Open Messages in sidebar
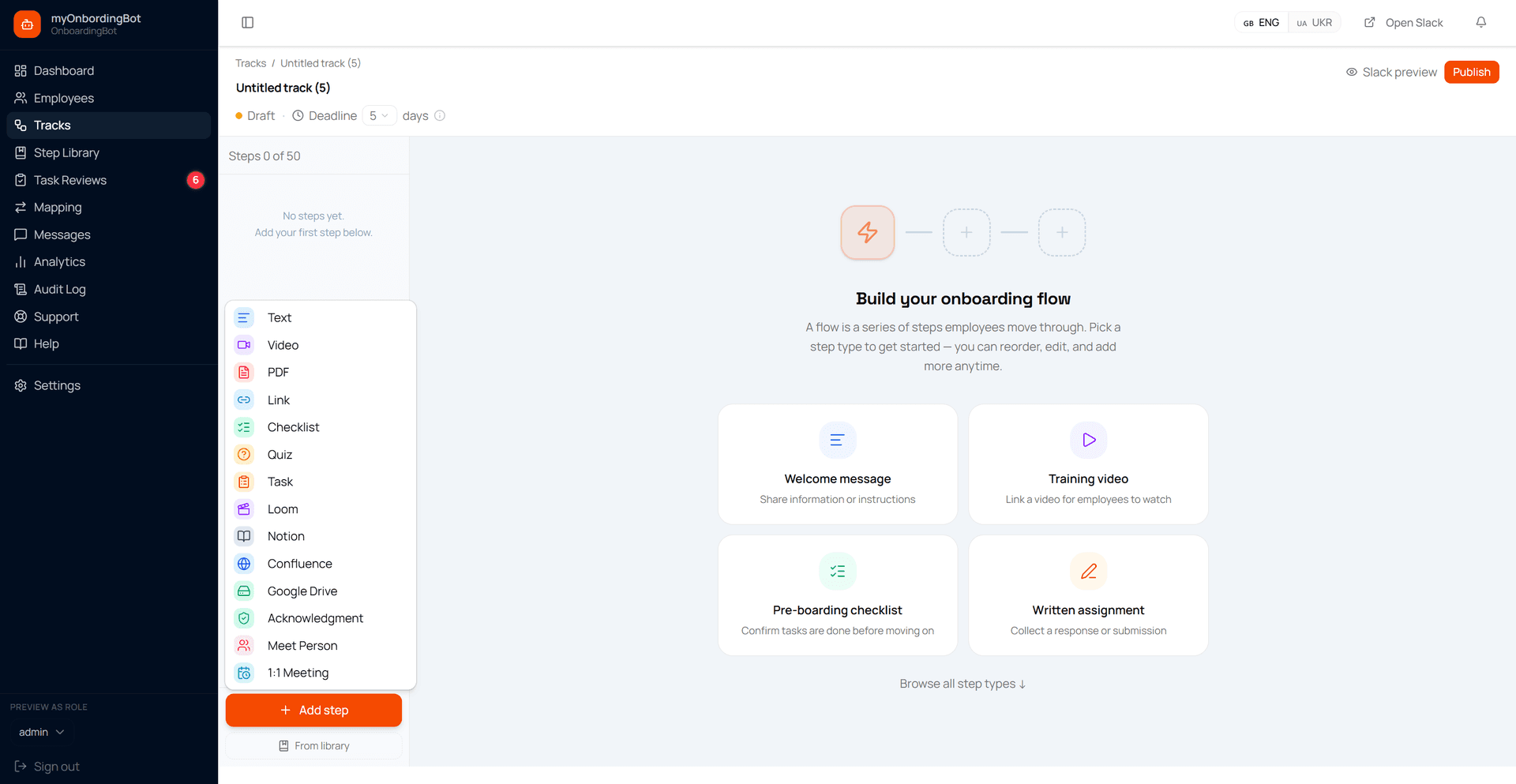 pyautogui.click(x=109, y=234)
